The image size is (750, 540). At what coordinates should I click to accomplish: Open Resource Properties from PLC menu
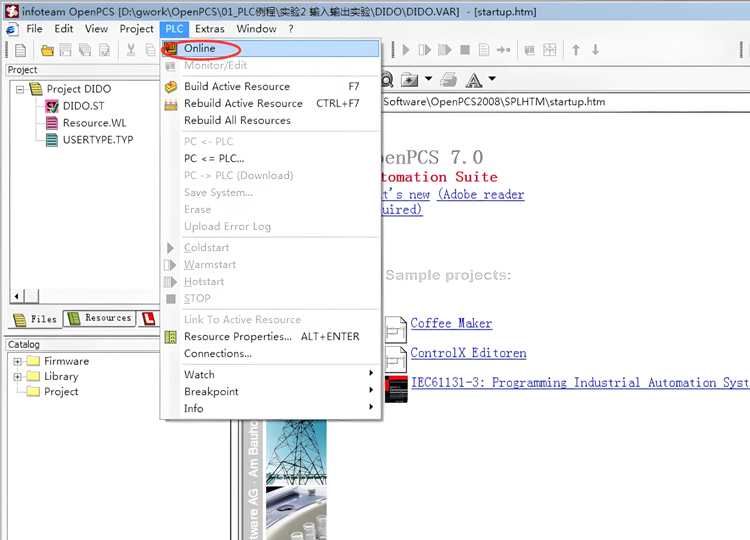pyautogui.click(x=237, y=336)
